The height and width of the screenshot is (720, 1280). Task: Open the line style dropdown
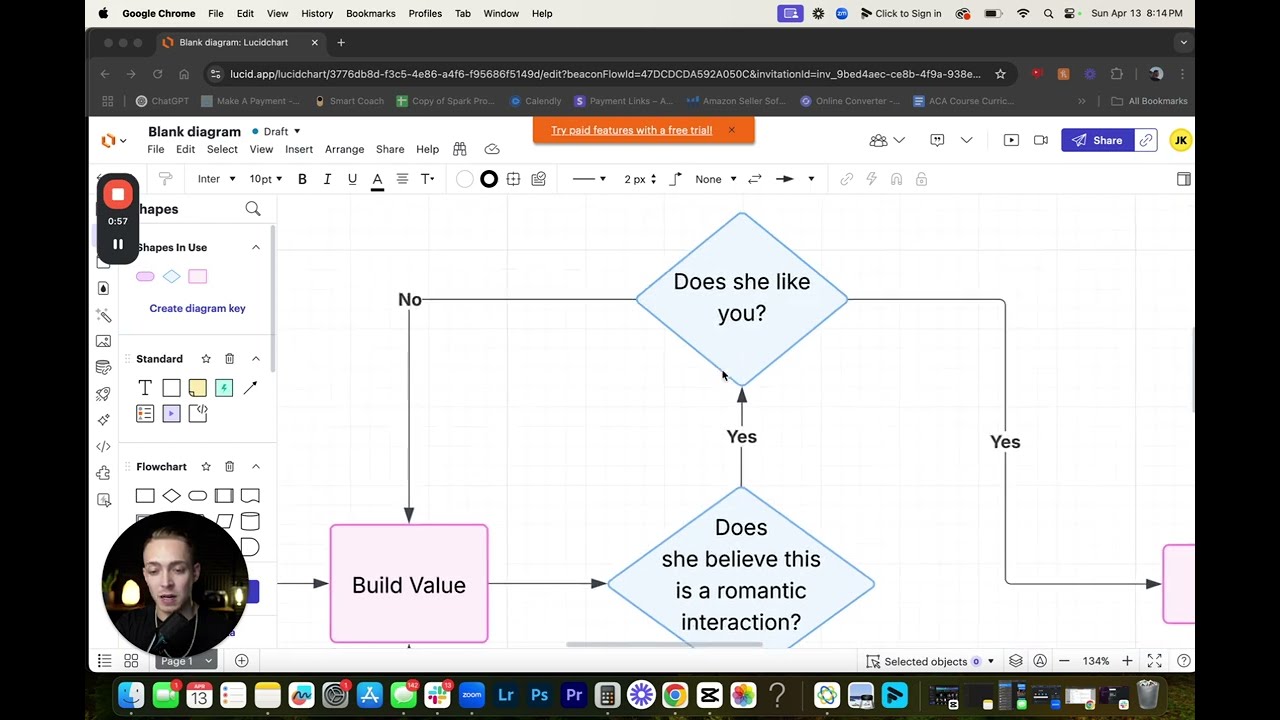click(x=589, y=179)
